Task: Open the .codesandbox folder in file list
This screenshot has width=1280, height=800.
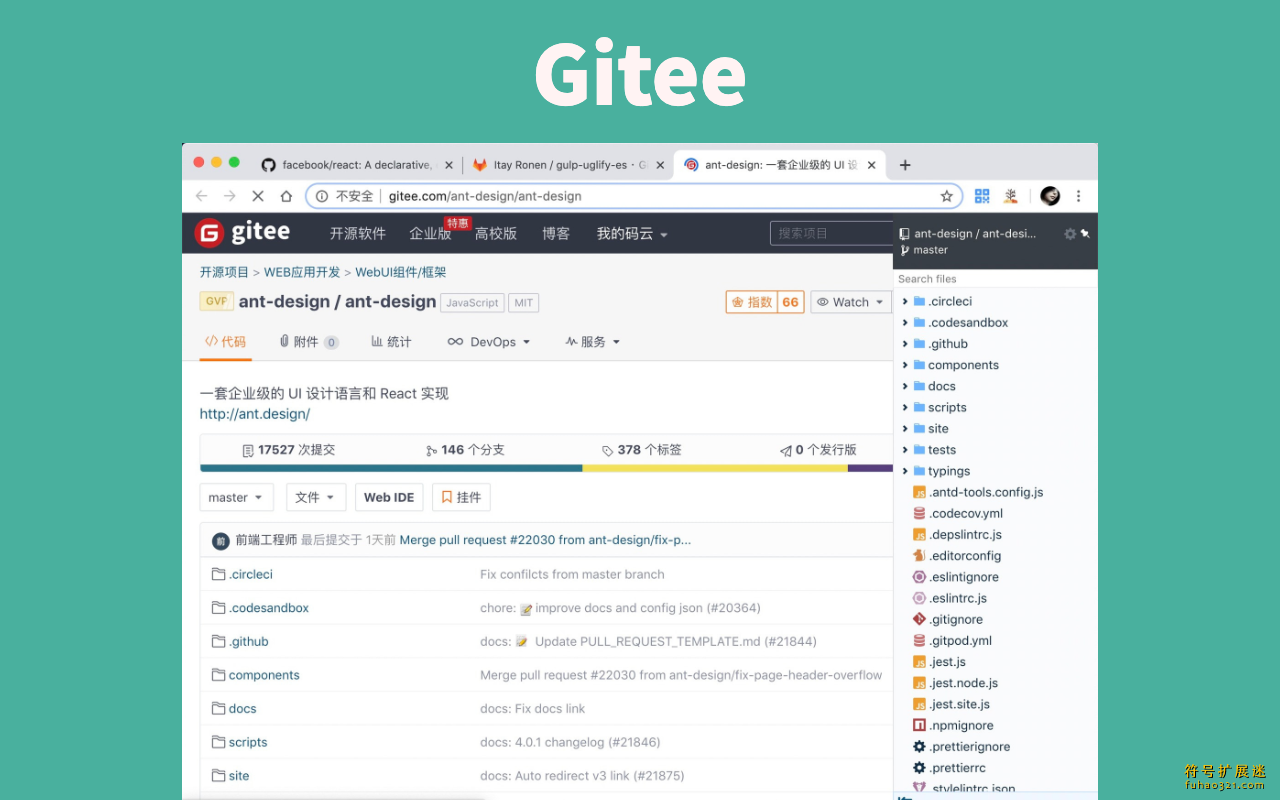Action: [269, 608]
